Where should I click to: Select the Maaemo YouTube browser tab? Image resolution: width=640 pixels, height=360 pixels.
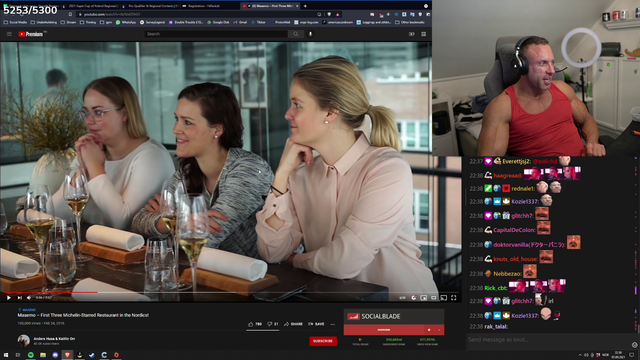pos(269,6)
